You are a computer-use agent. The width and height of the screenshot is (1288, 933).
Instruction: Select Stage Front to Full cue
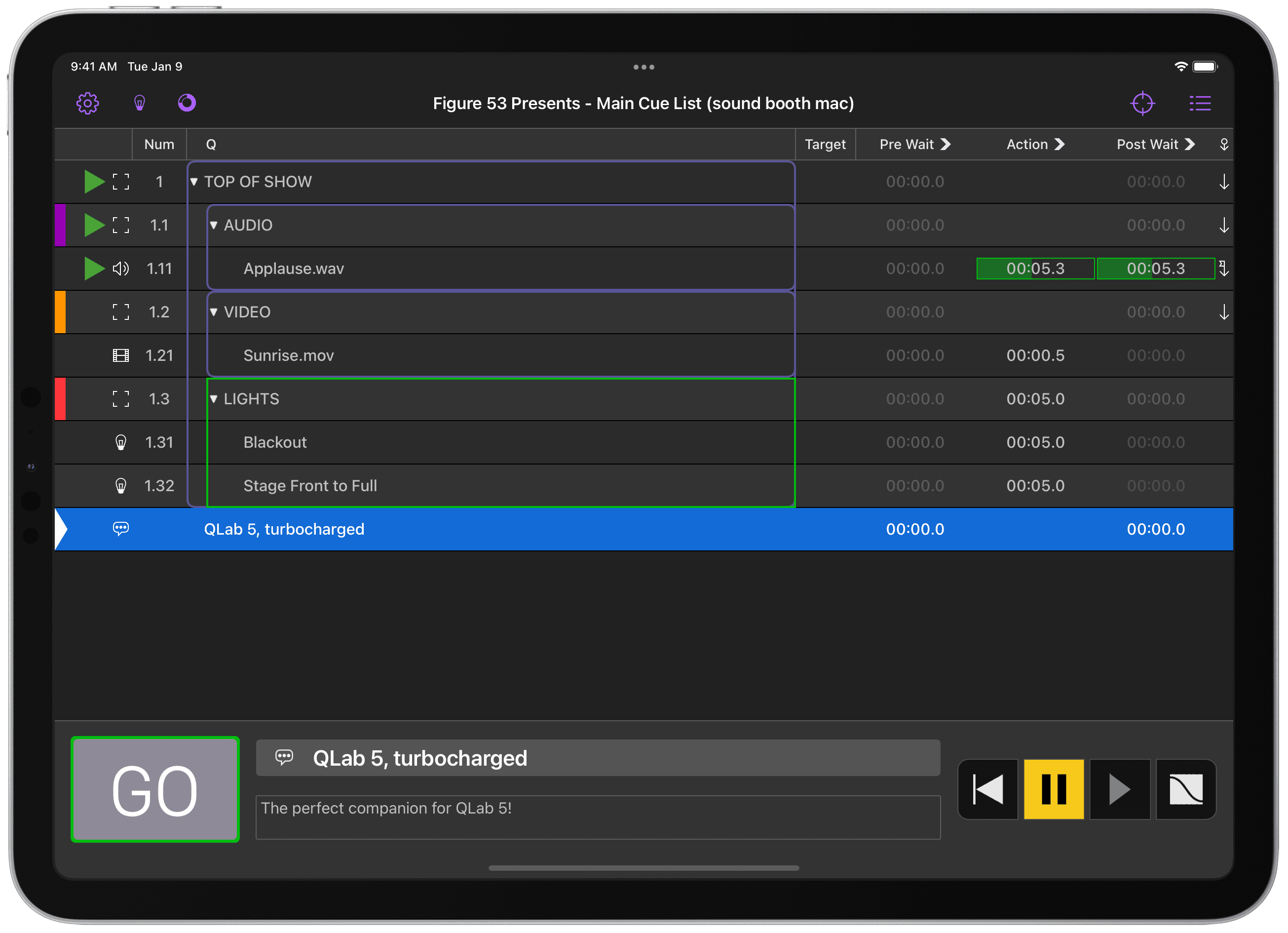coord(644,486)
